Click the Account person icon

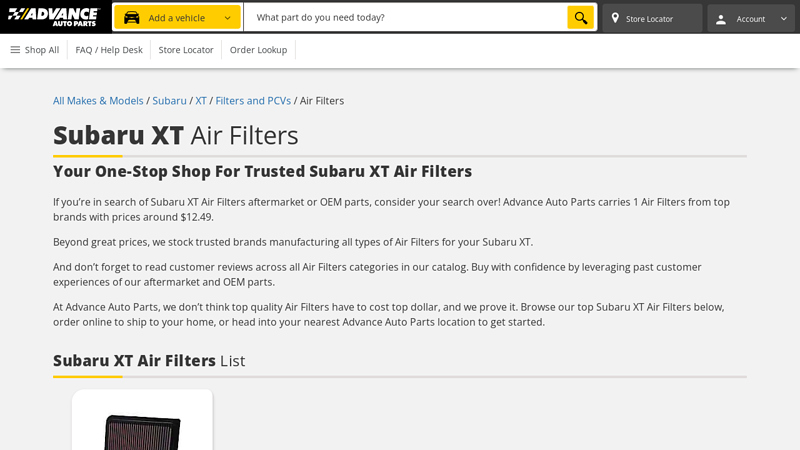(x=720, y=19)
